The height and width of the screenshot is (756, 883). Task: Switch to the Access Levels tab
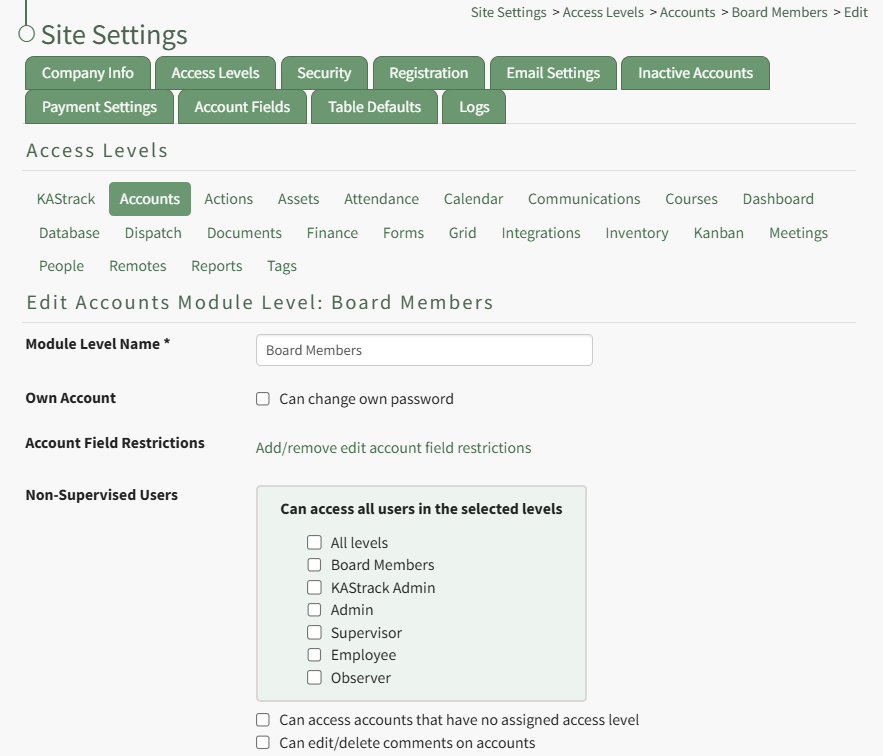coord(216,73)
